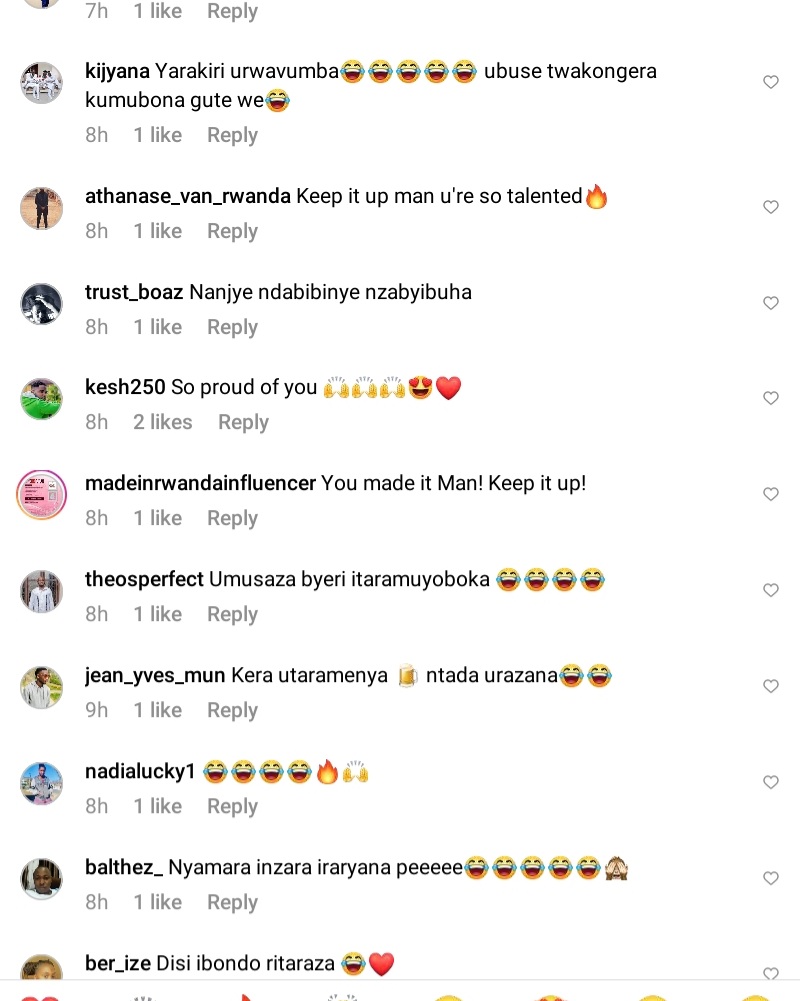Like trust_boaz's comment
The image size is (800, 1001).
771,303
